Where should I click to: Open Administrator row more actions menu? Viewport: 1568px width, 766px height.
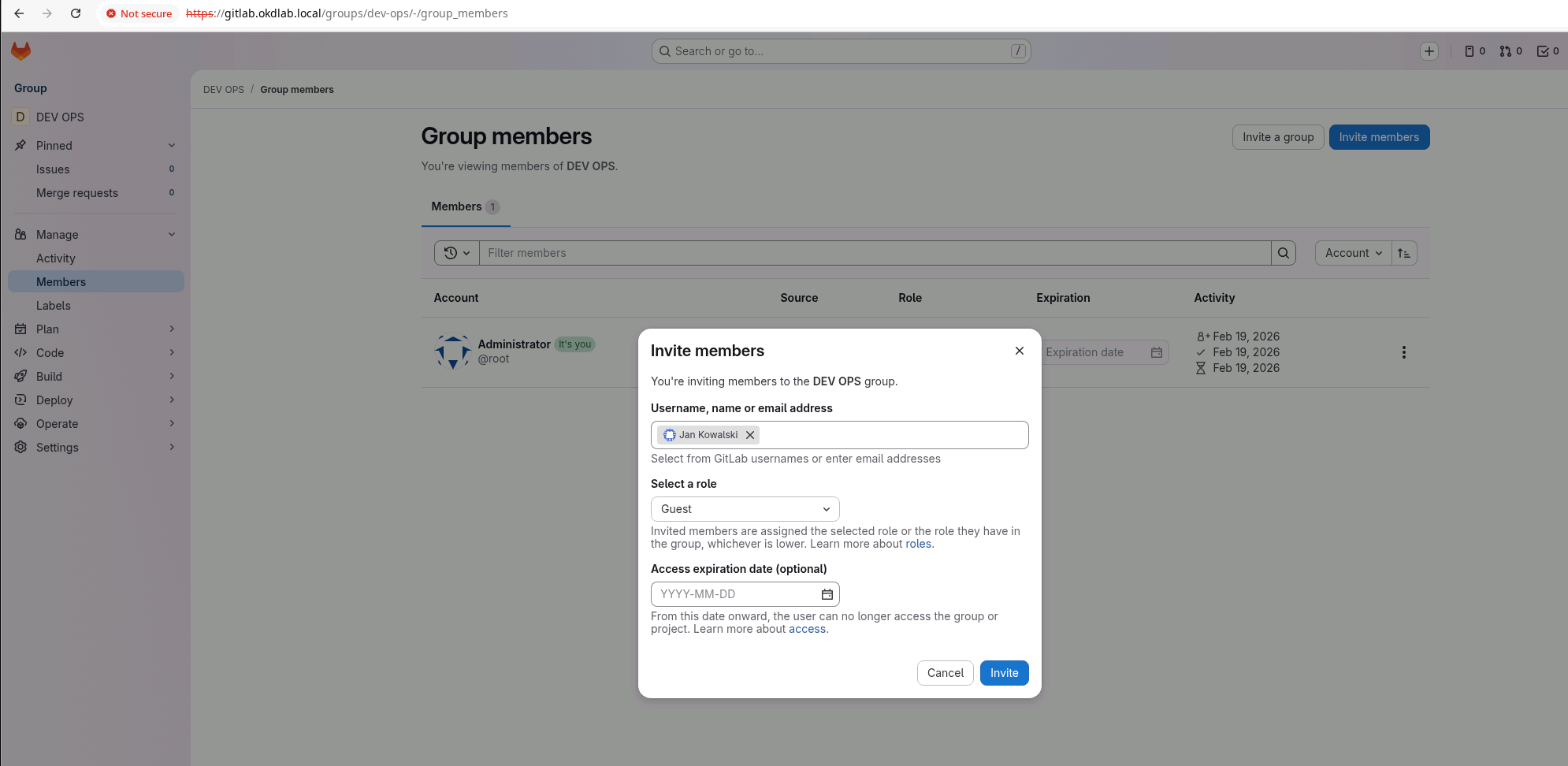[x=1403, y=352]
